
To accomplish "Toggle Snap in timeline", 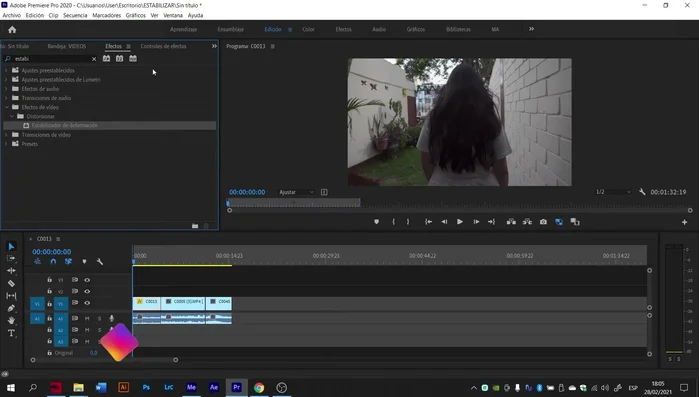I will [53, 262].
